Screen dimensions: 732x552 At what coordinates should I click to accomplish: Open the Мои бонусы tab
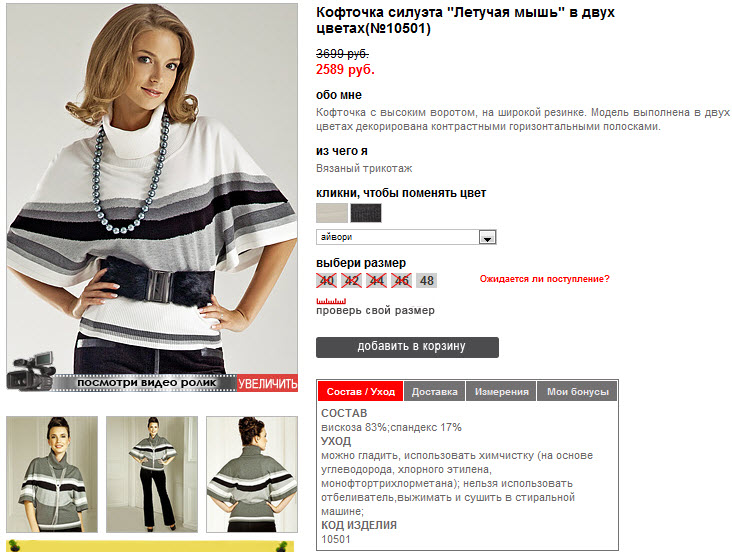[x=577, y=391]
